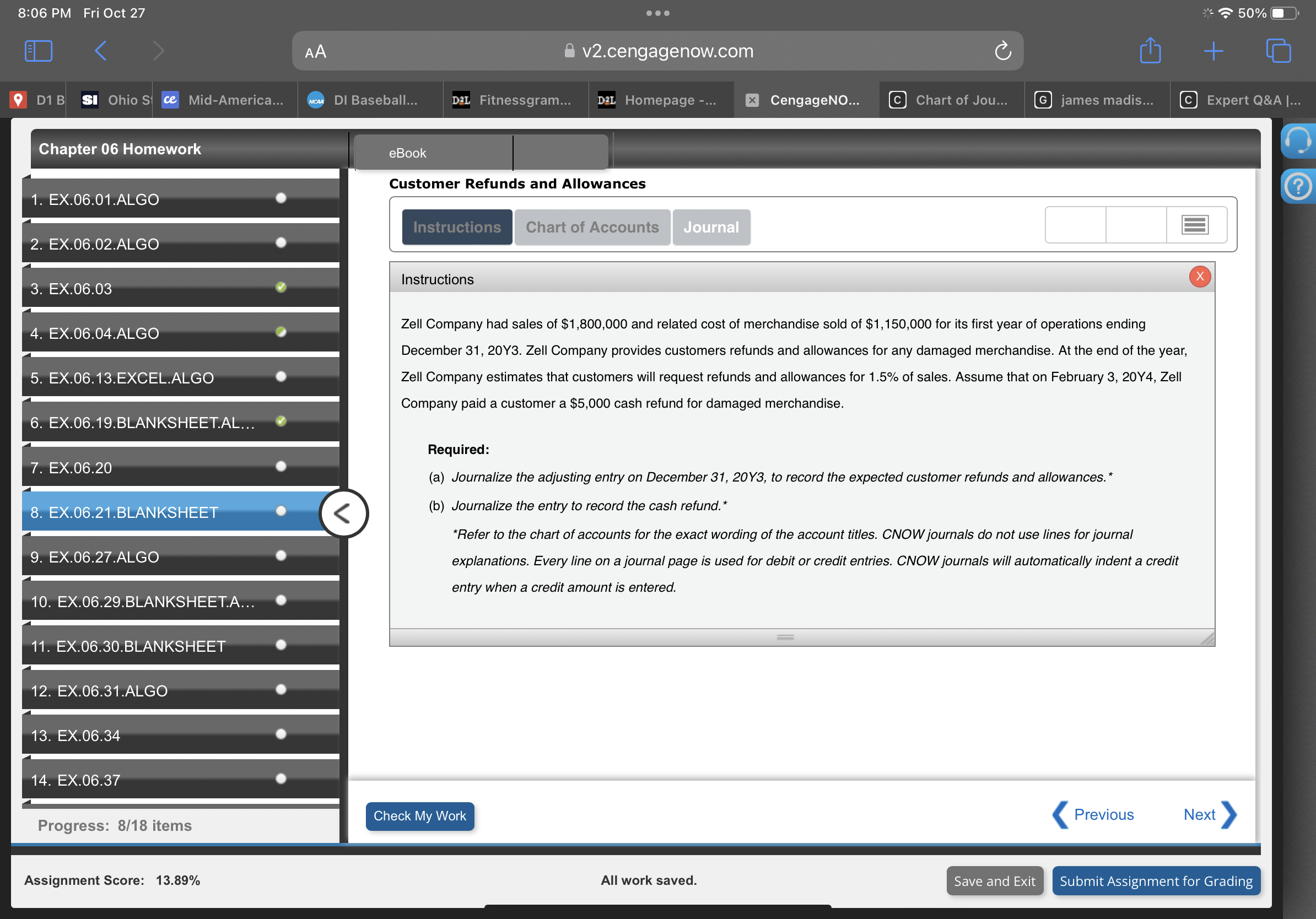Screen dimensions: 1316x919
Task: Open the question mark help icon
Action: 1298,187
